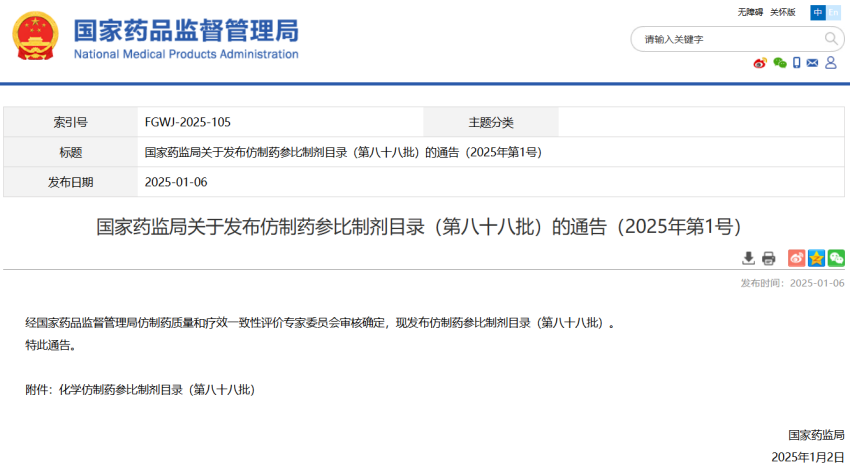
Task: Click the 主题分类 label cell
Action: click(x=491, y=122)
